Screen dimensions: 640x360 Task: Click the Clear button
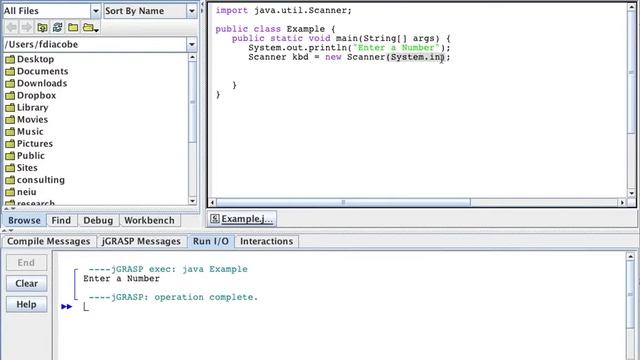coord(27,283)
